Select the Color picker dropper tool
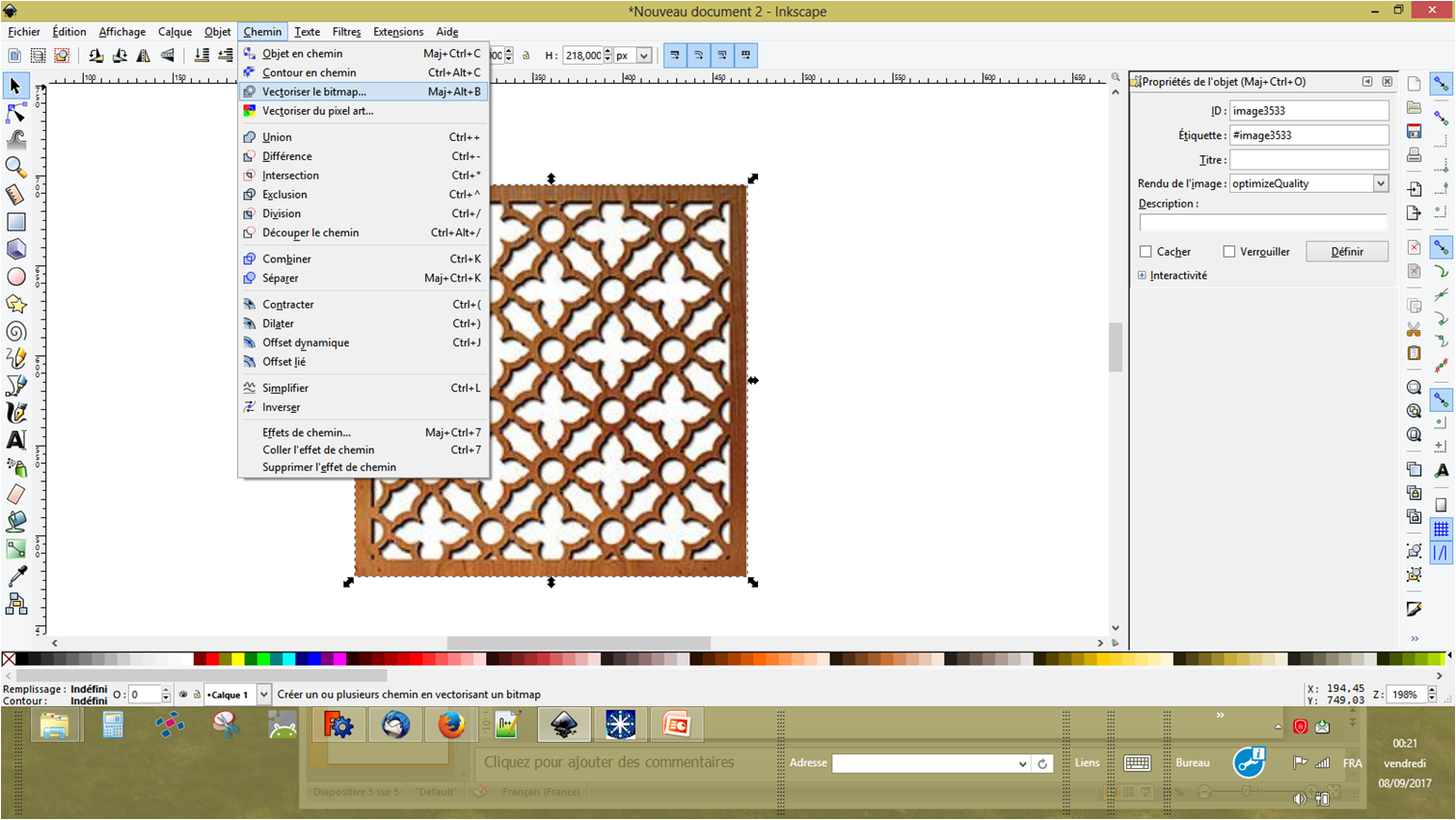Viewport: 1456px width, 820px height. pos(15,576)
